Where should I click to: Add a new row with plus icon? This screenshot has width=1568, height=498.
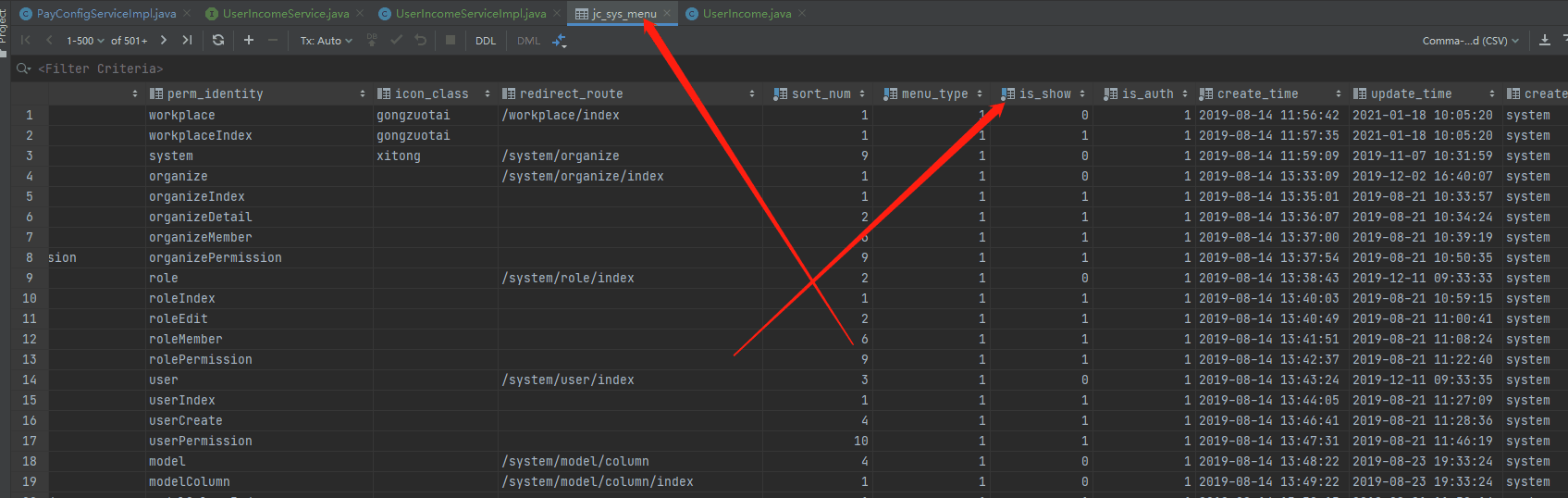[x=248, y=40]
